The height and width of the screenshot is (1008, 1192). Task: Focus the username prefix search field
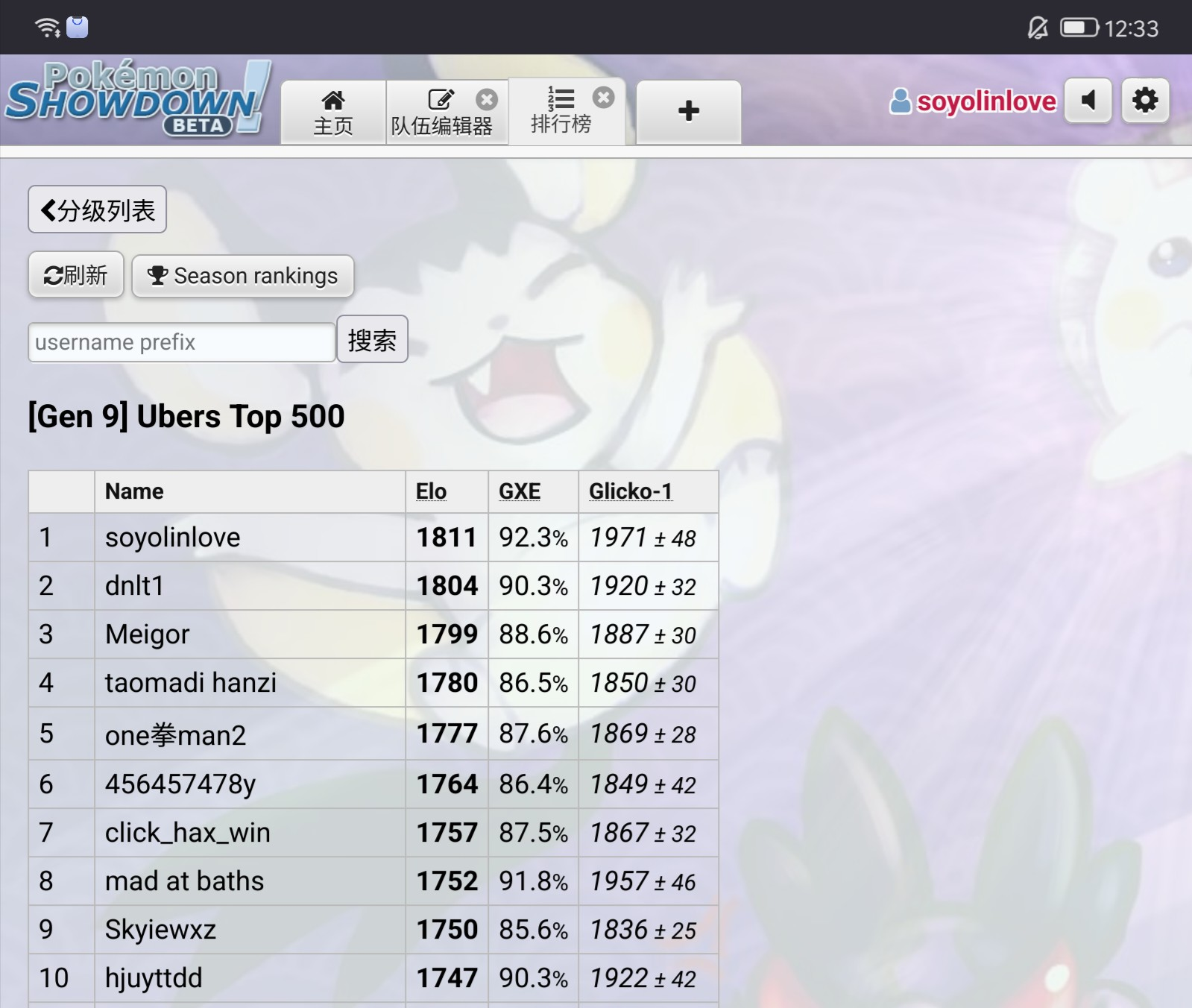(181, 342)
